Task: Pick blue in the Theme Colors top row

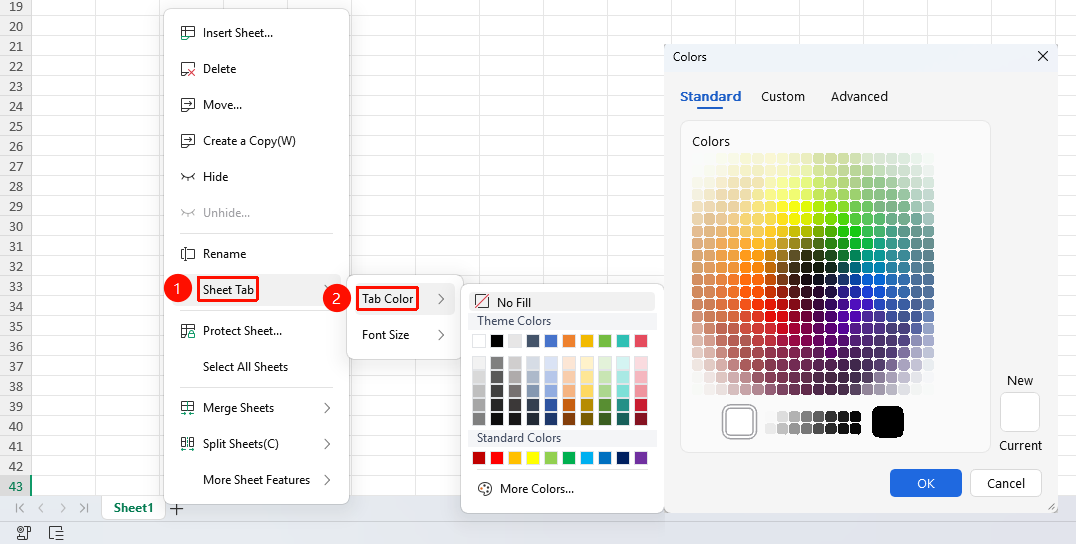Action: 550,341
